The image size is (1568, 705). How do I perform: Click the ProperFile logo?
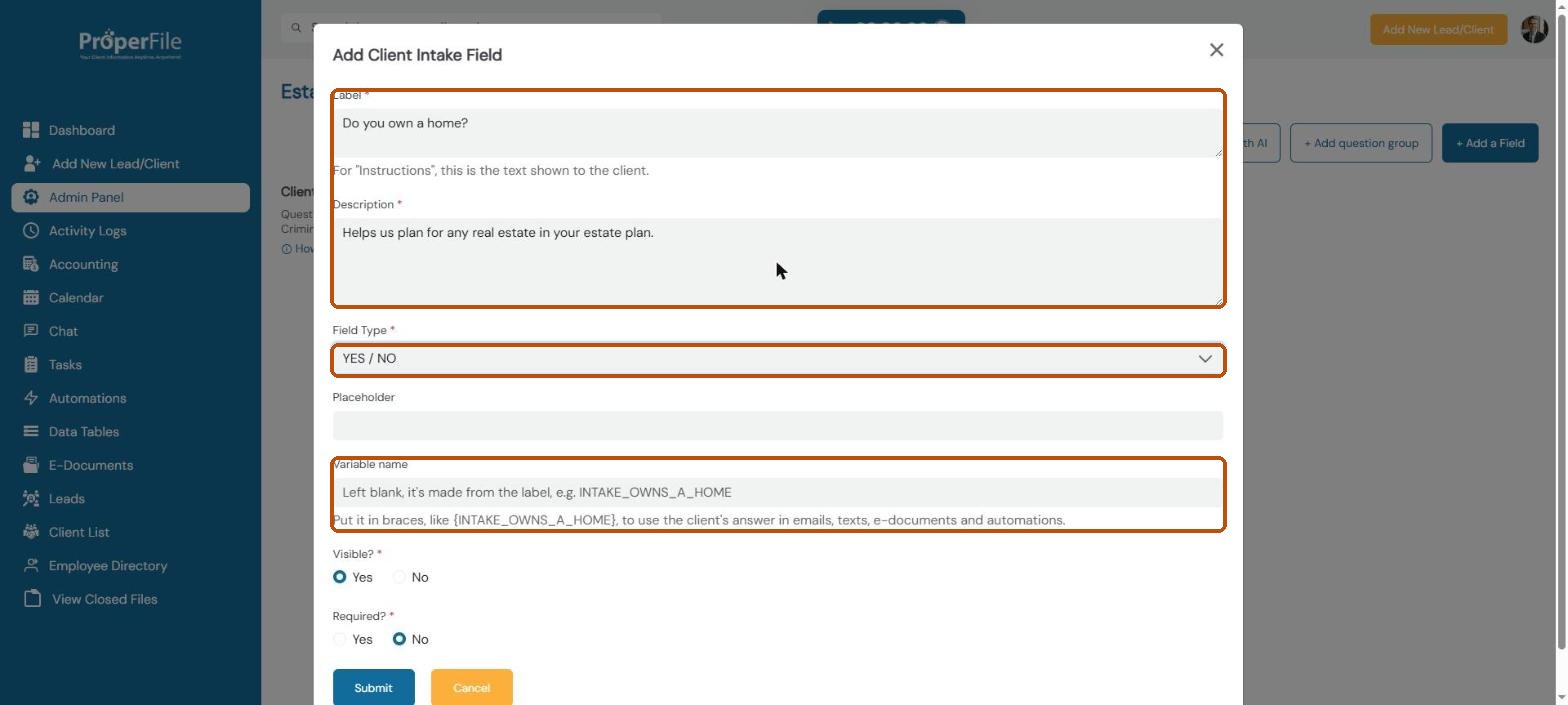point(130,44)
